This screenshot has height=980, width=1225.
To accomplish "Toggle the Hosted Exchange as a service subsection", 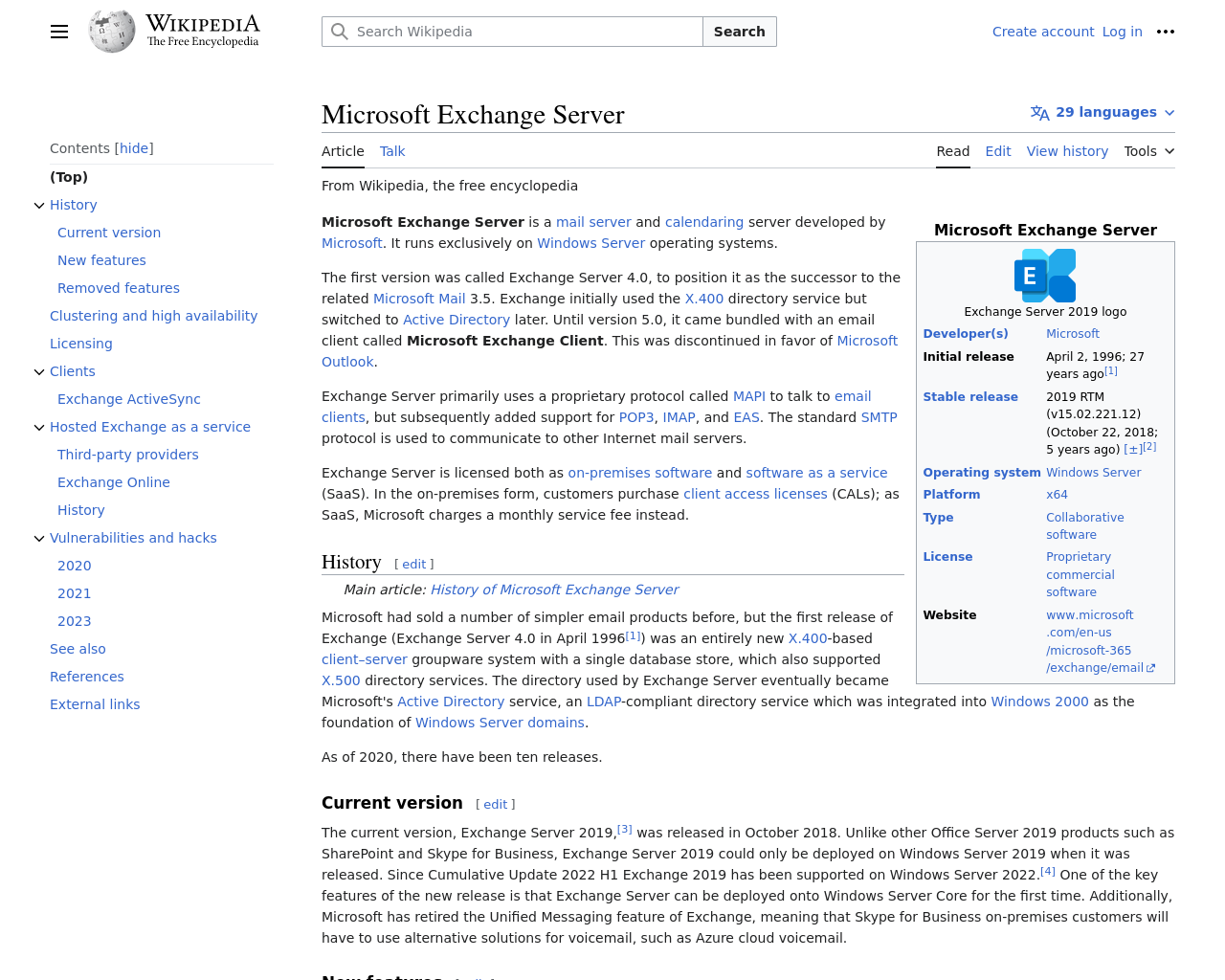I will (39, 428).
